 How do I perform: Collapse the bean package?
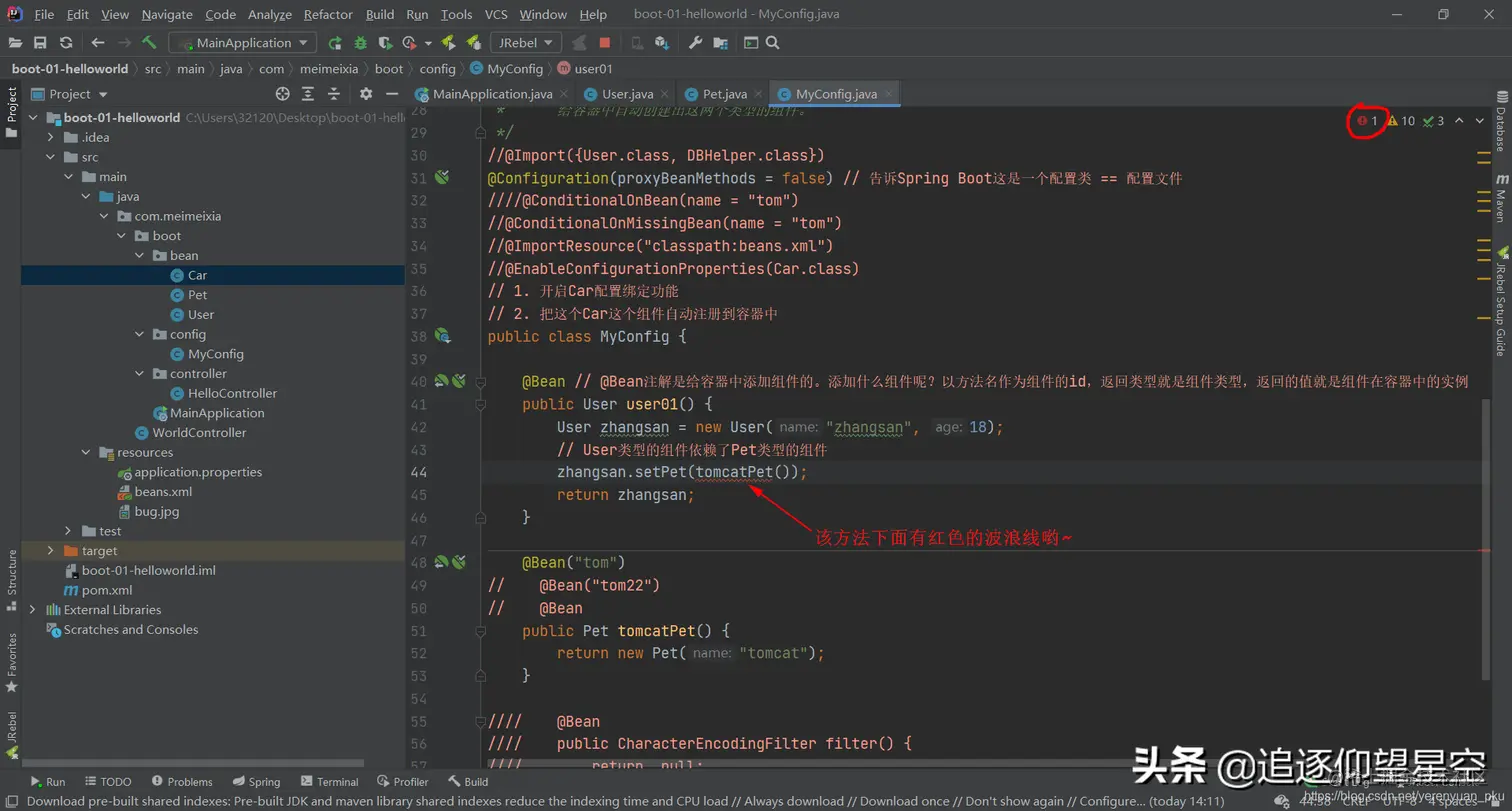140,256
